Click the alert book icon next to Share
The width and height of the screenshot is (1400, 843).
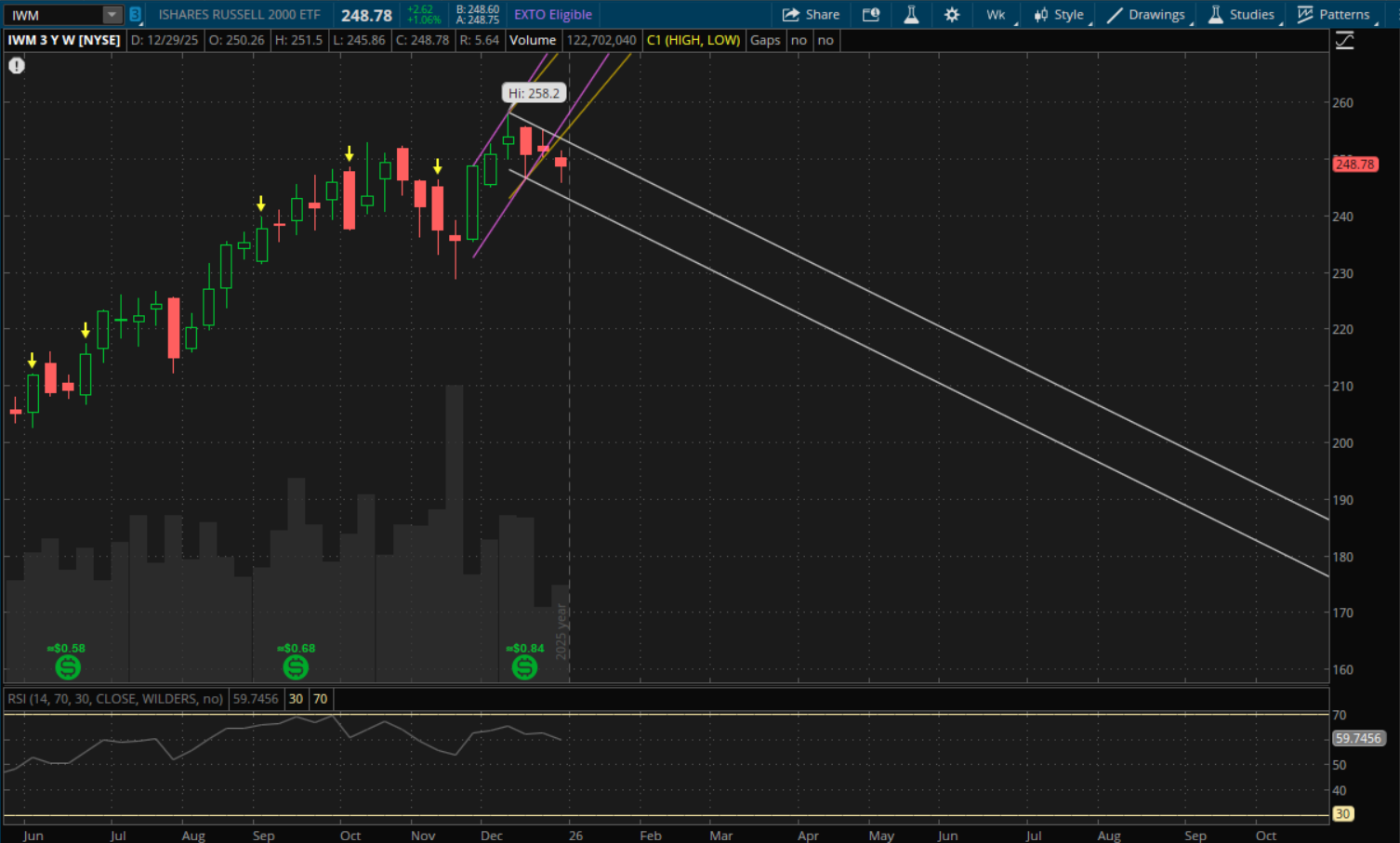[x=871, y=15]
